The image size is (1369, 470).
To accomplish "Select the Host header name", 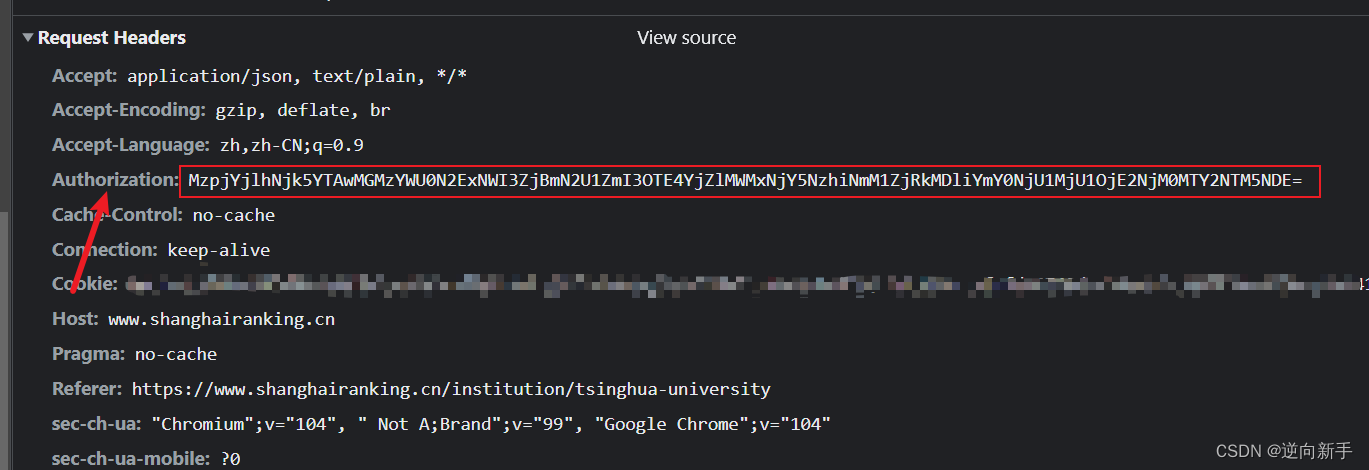I will pos(76,319).
